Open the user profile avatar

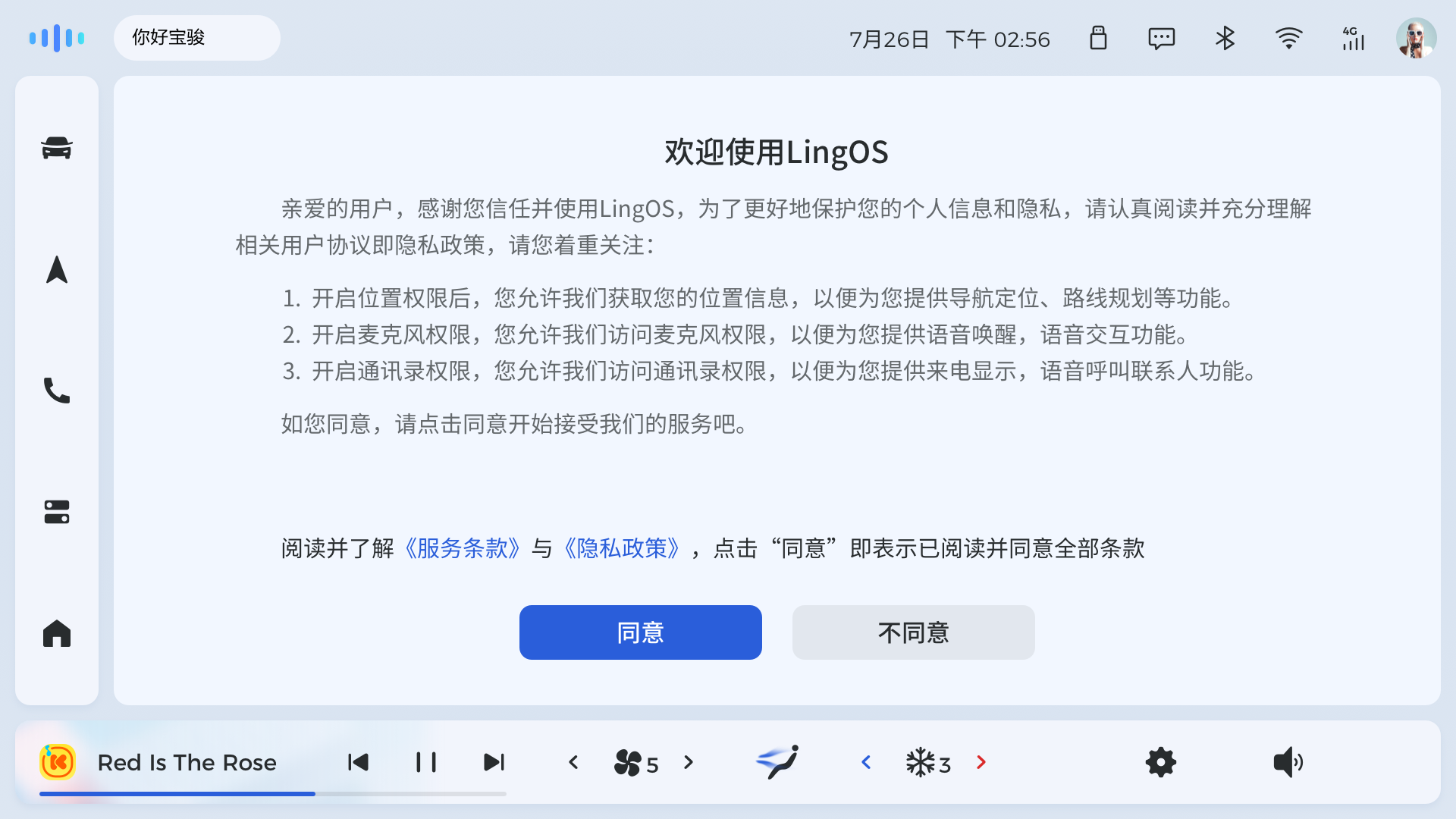[x=1417, y=38]
